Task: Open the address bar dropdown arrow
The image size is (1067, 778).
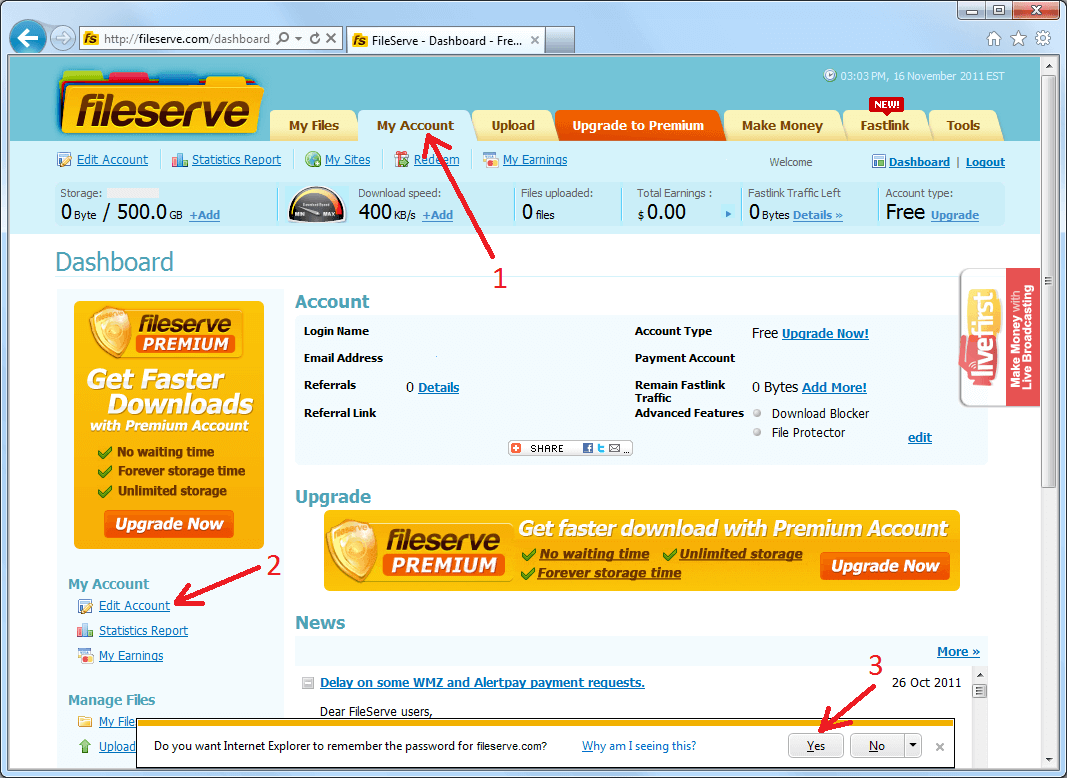Action: click(x=299, y=39)
